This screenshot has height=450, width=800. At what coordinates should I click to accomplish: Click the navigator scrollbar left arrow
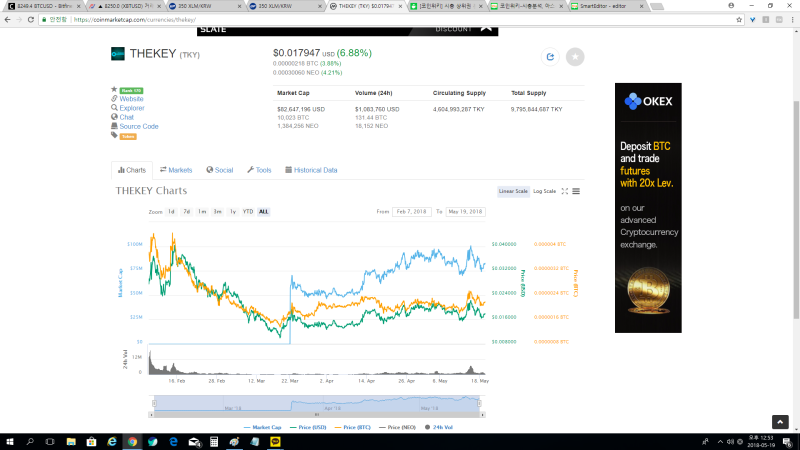[x=151, y=415]
